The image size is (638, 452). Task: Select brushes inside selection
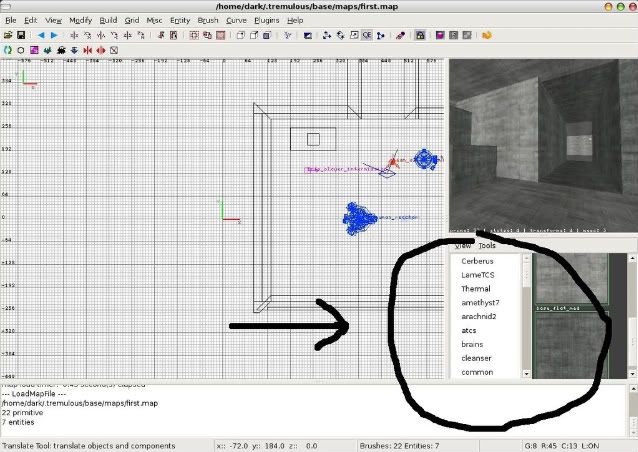174,35
